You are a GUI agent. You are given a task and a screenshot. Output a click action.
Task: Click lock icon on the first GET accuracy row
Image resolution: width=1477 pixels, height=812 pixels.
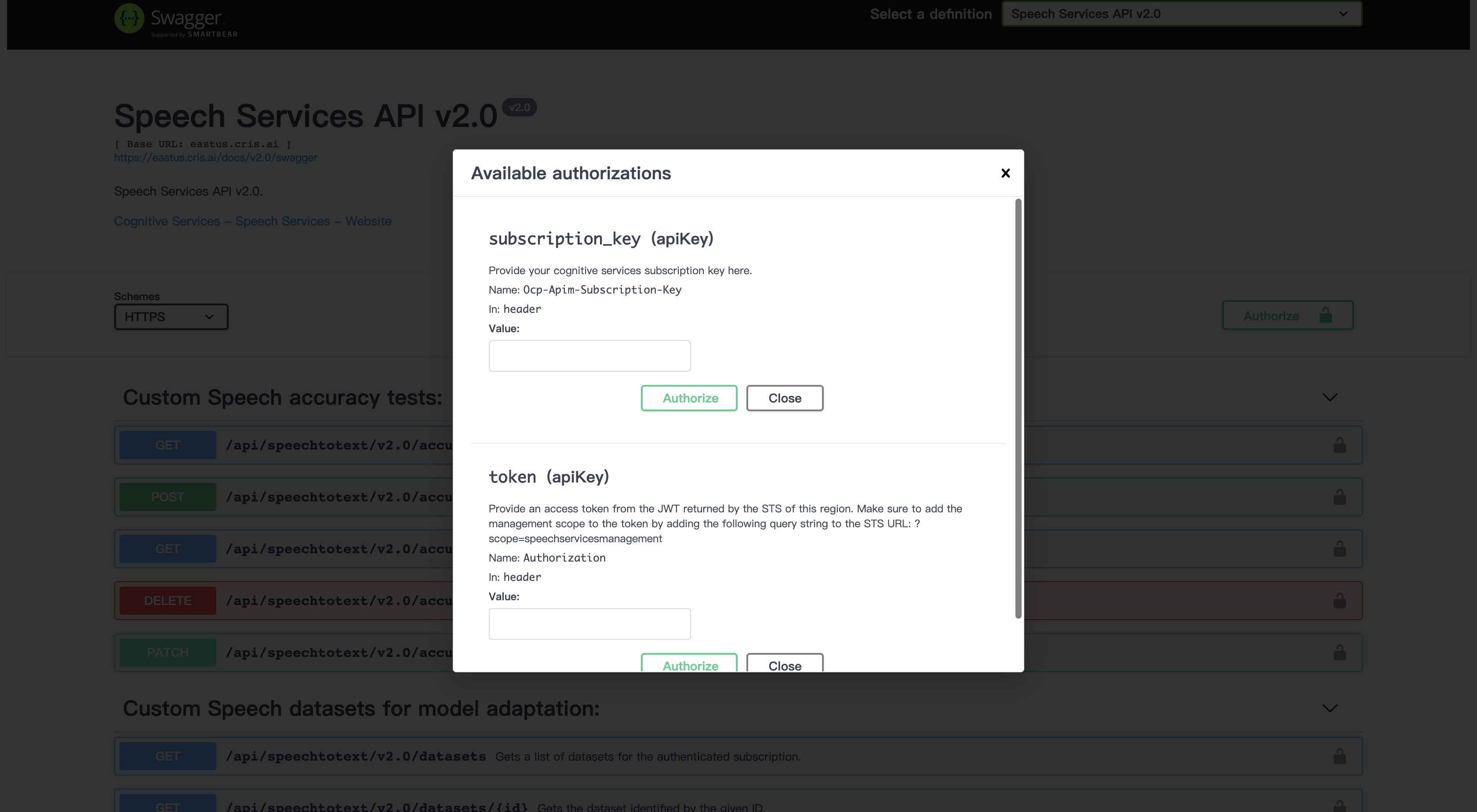[1339, 445]
